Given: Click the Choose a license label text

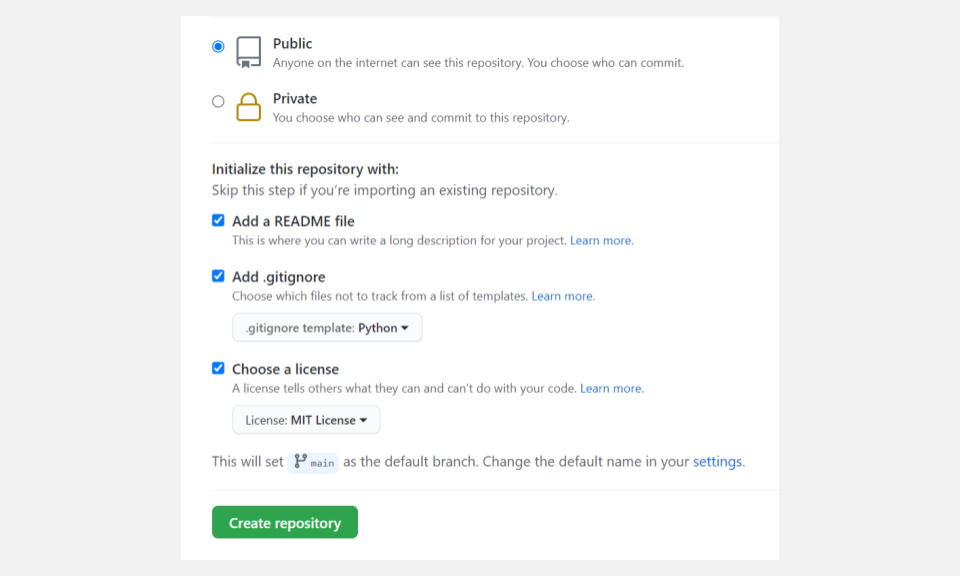Looking at the screenshot, I should click(x=285, y=369).
